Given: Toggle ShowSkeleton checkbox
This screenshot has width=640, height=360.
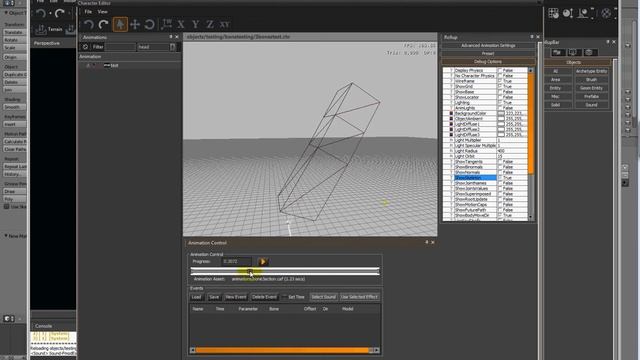Looking at the screenshot, I should pyautogui.click(x=500, y=178).
